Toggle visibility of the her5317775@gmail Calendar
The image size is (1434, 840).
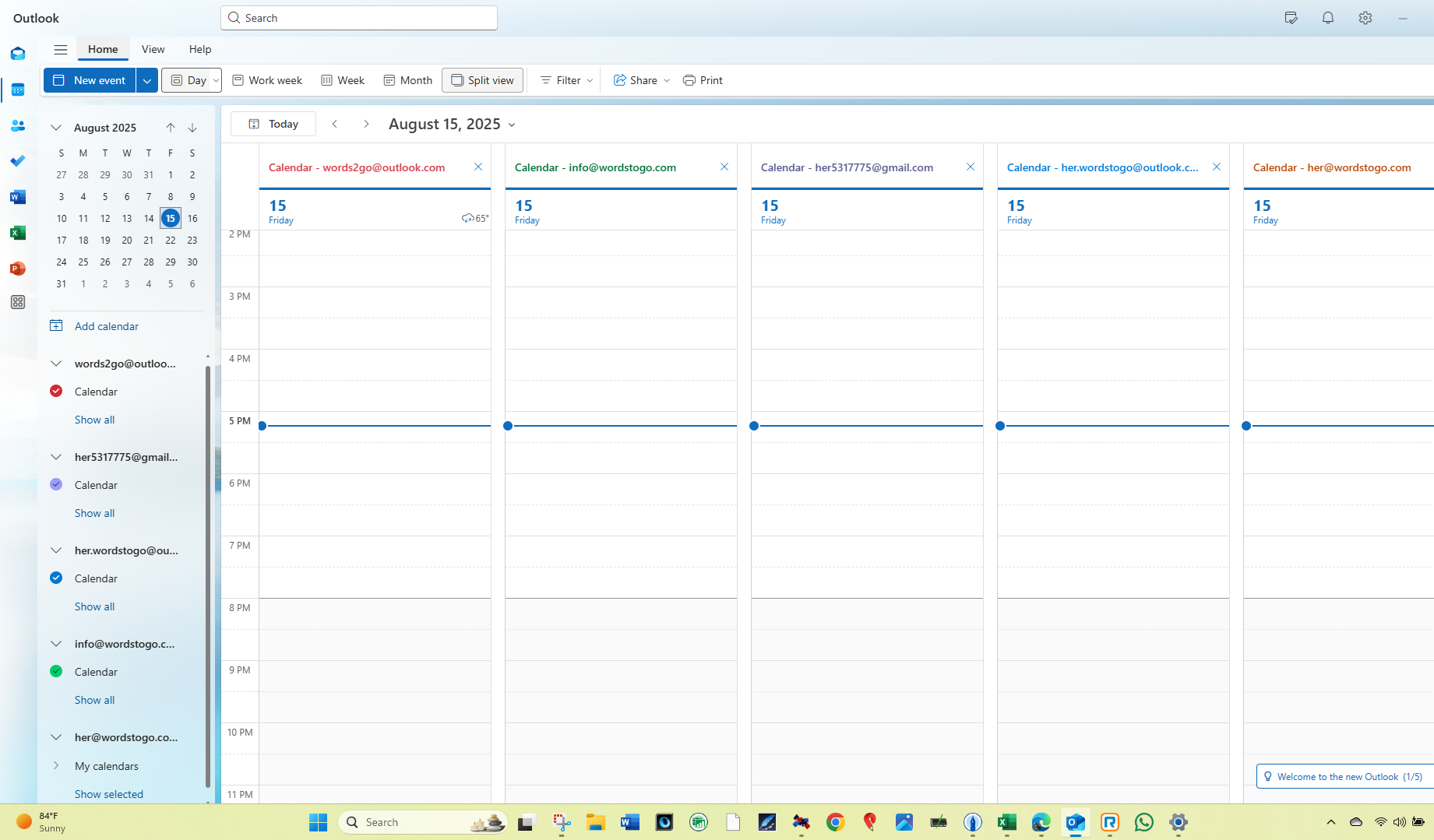pyautogui.click(x=55, y=484)
